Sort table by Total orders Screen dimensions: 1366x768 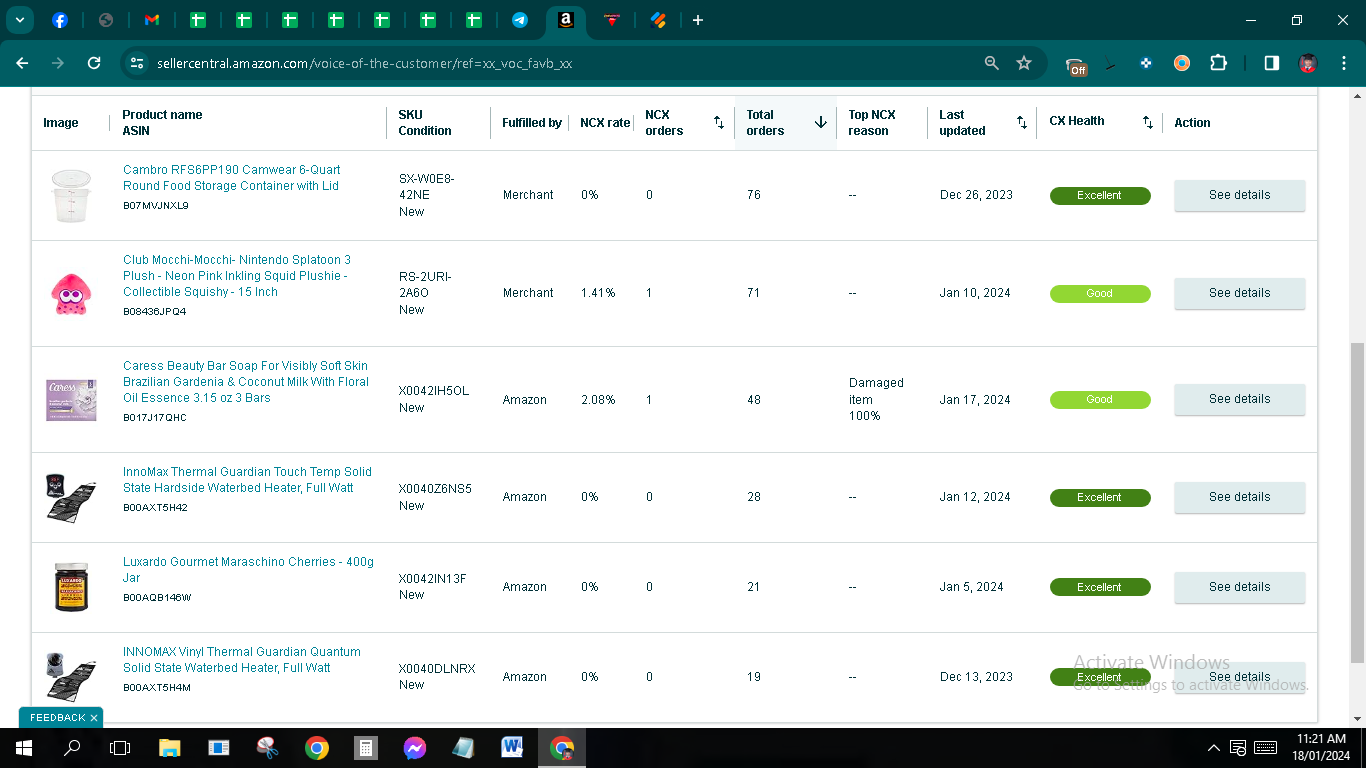820,123
